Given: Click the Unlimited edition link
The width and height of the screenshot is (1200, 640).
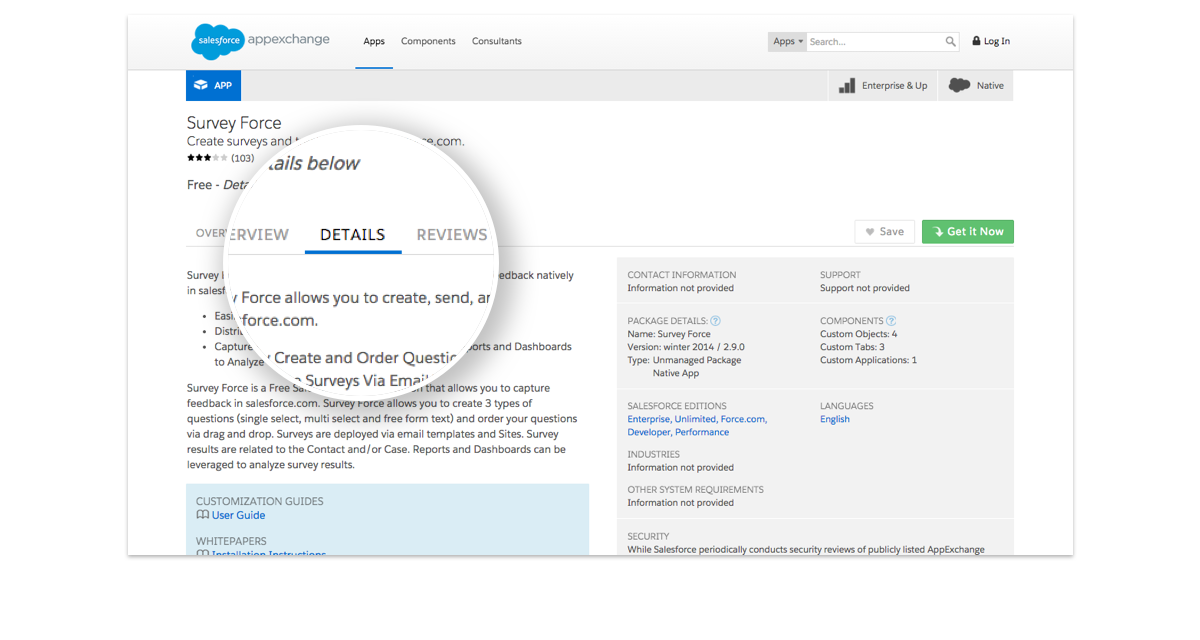Looking at the screenshot, I should [x=695, y=419].
